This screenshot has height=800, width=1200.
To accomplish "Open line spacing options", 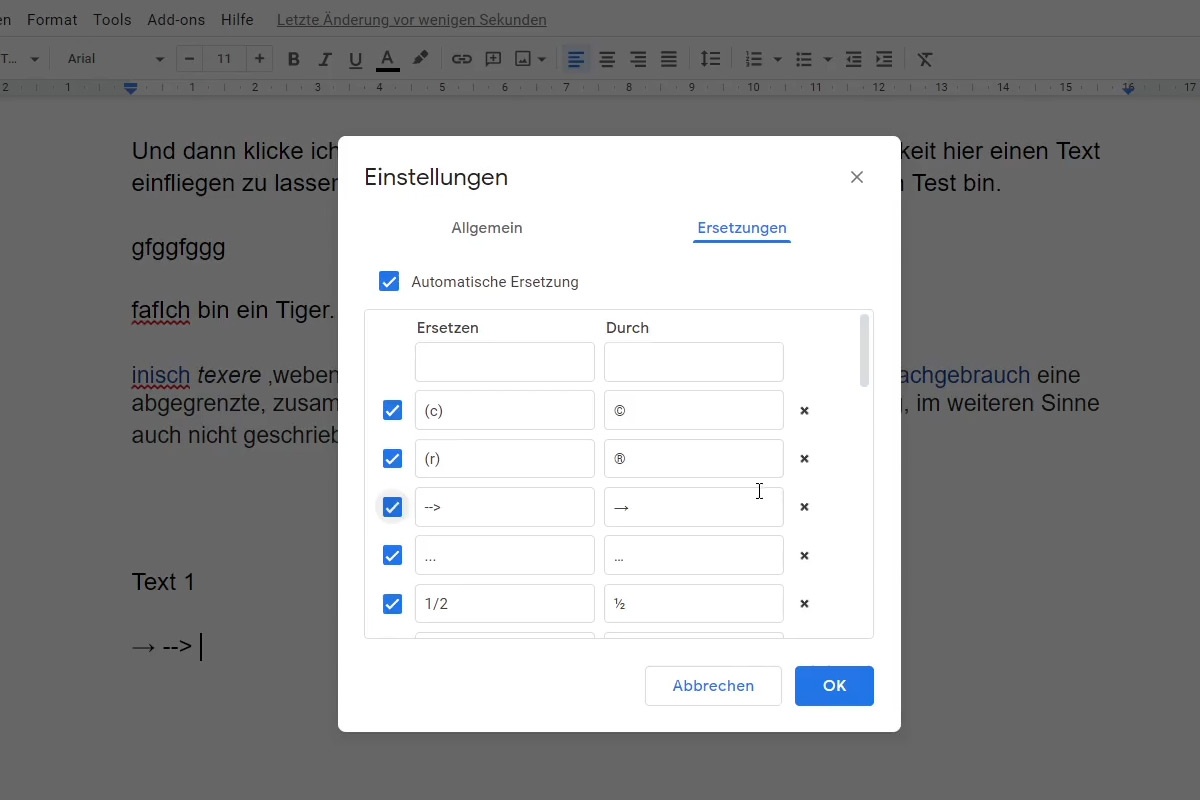I will pyautogui.click(x=710, y=59).
